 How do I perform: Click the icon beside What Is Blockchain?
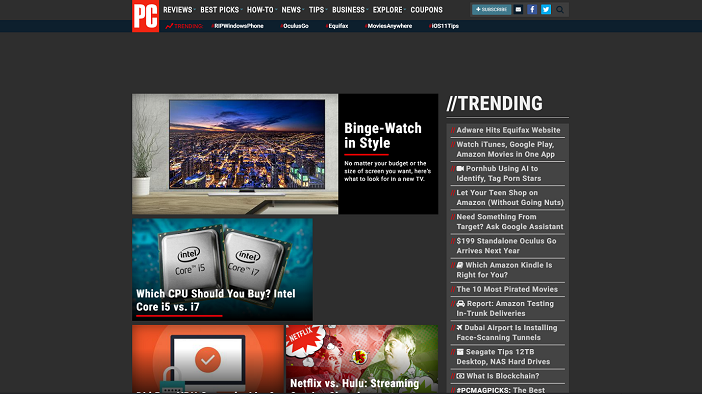tap(460, 376)
